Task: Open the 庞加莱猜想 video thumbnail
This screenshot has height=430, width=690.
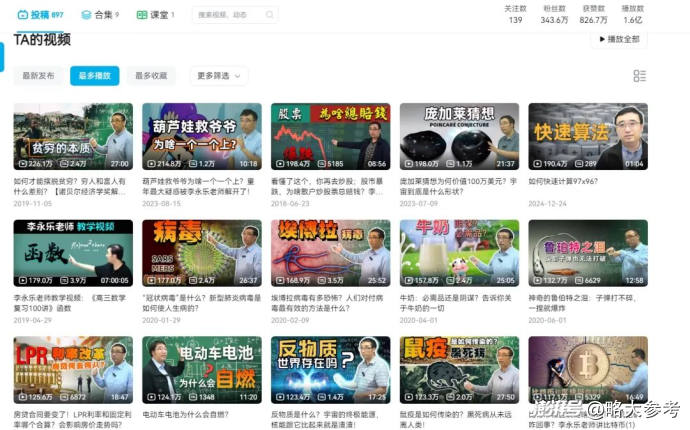Action: click(459, 136)
